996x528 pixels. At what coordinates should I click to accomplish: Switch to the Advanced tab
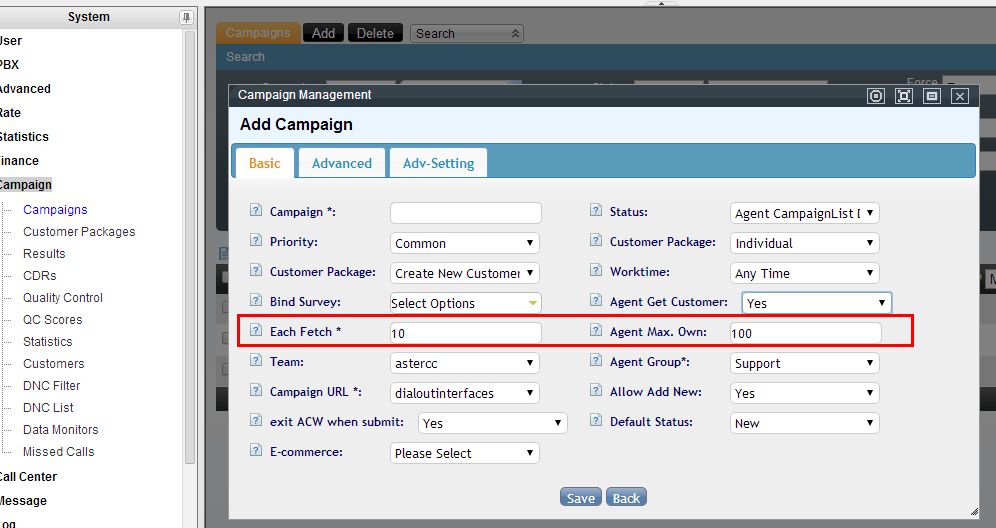(341, 163)
